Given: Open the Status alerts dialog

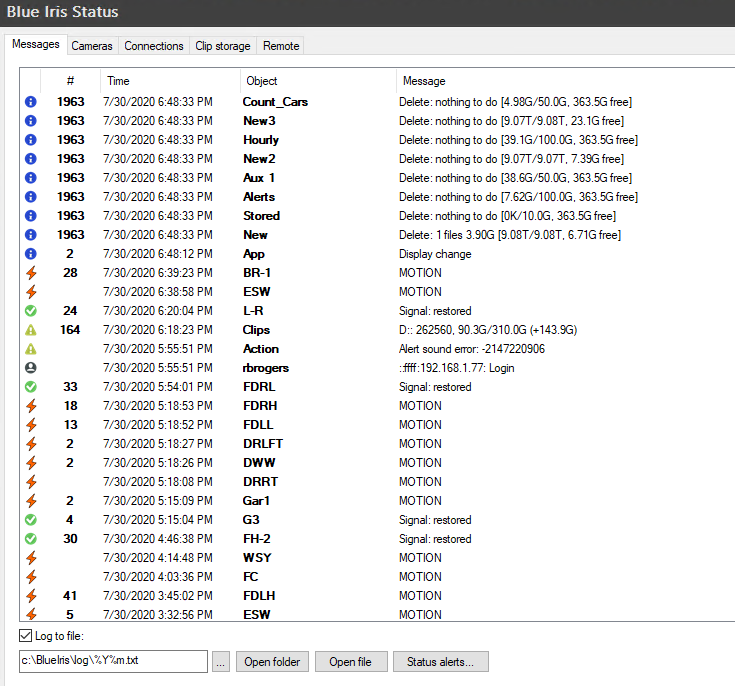Looking at the screenshot, I should (x=440, y=662).
